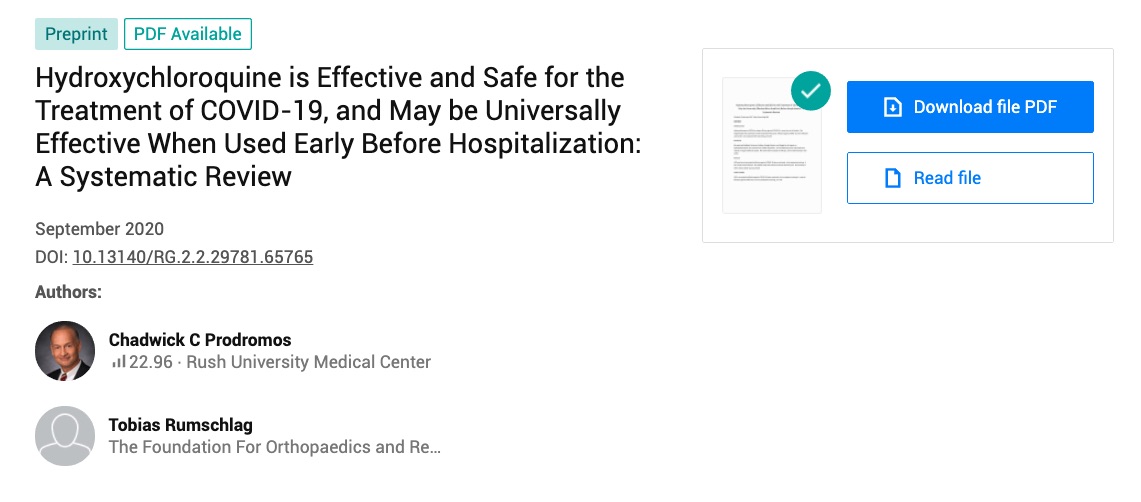Click the document icon beside Read file
Screen dimensions: 1141x502
tap(893, 178)
